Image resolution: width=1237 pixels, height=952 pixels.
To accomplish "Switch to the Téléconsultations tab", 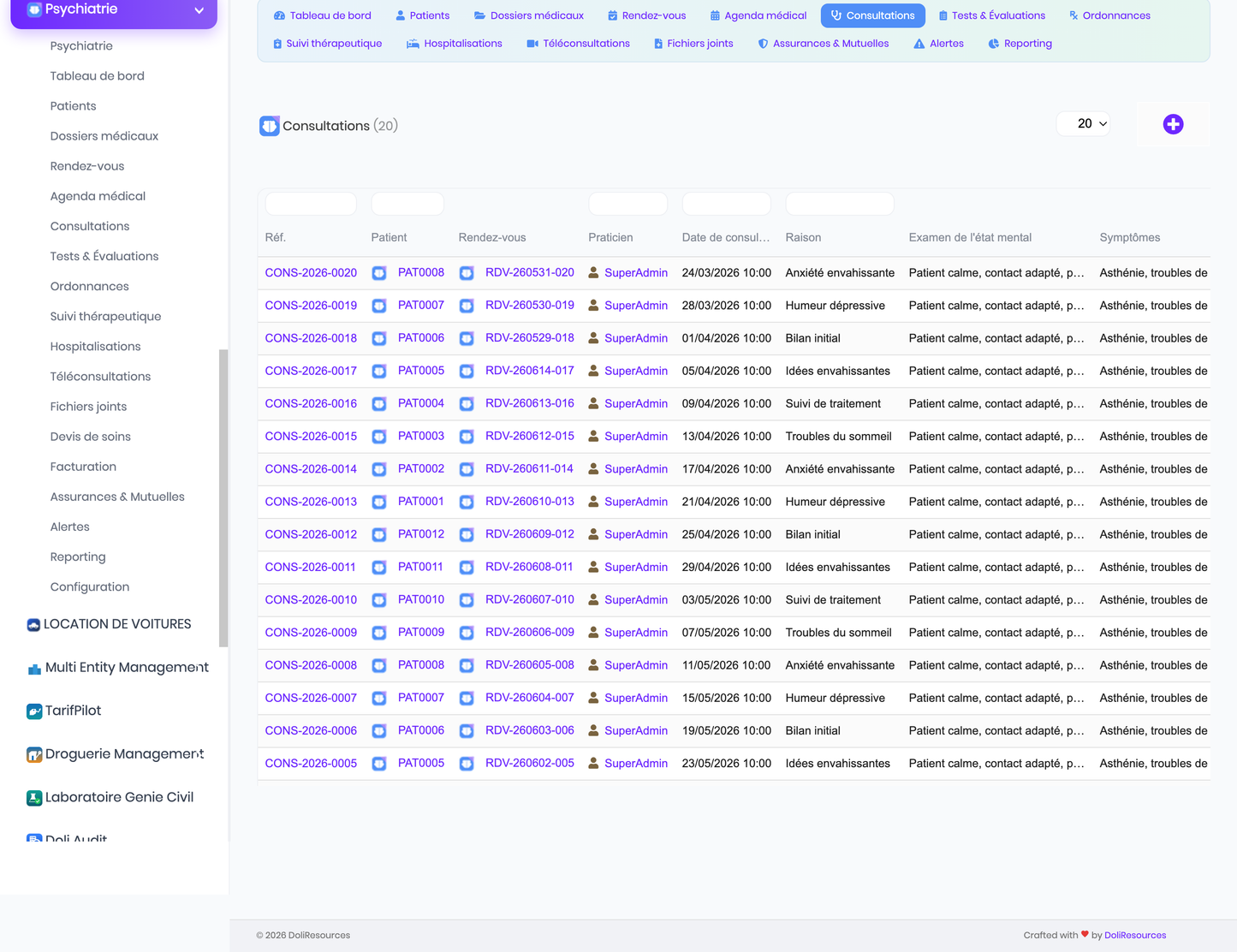I will (578, 44).
